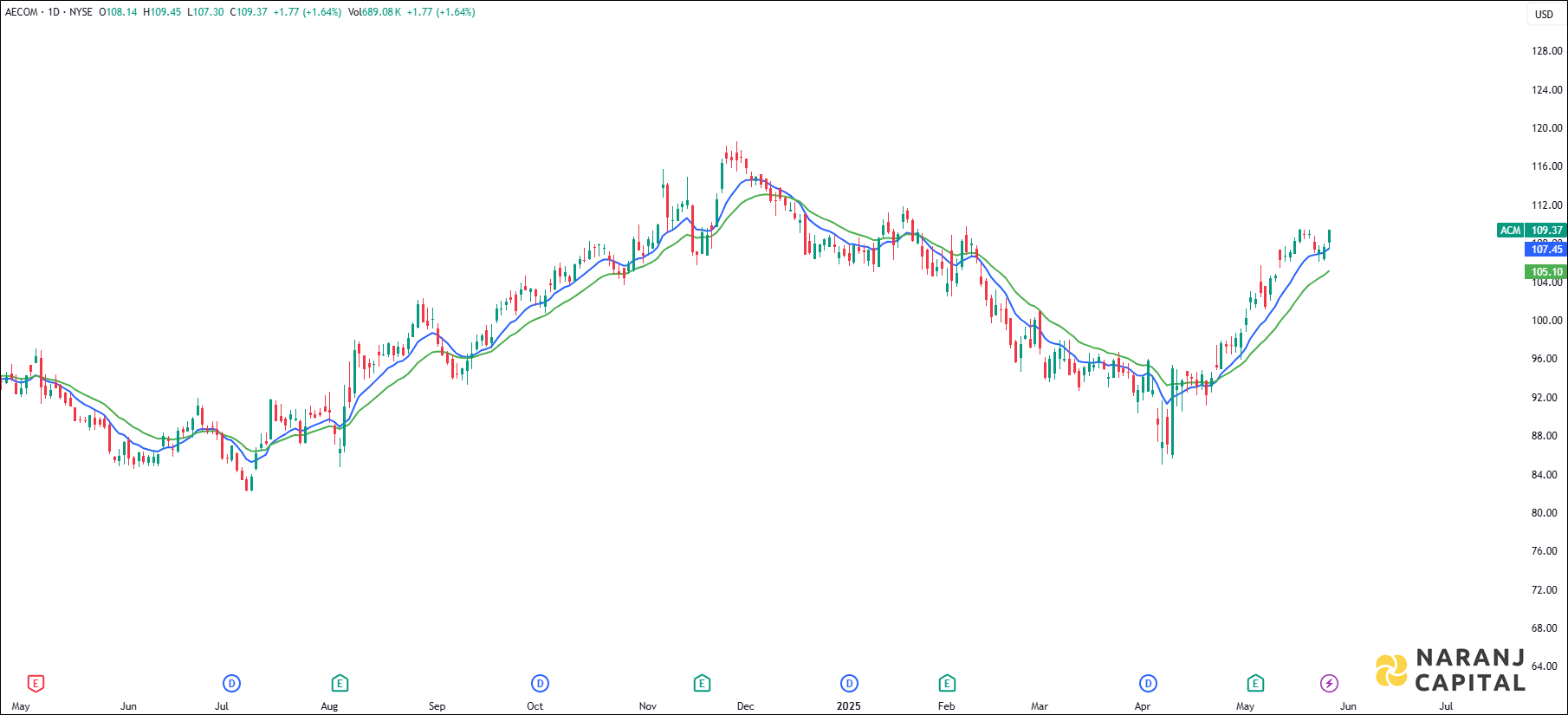Screen dimensions: 1568x715
Task: Click the 128.00 price axis label
Action: pyautogui.click(x=1546, y=51)
